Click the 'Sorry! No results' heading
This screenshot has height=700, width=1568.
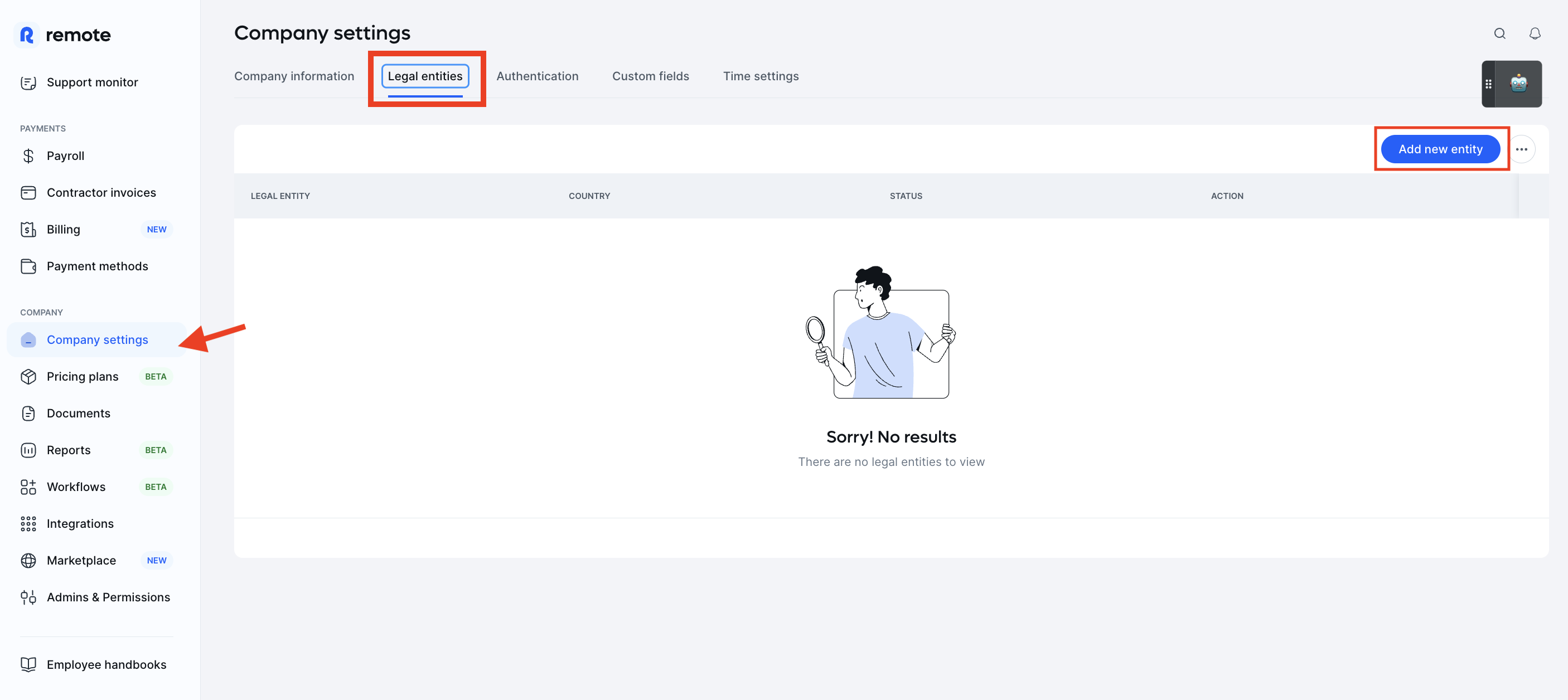coord(891,437)
